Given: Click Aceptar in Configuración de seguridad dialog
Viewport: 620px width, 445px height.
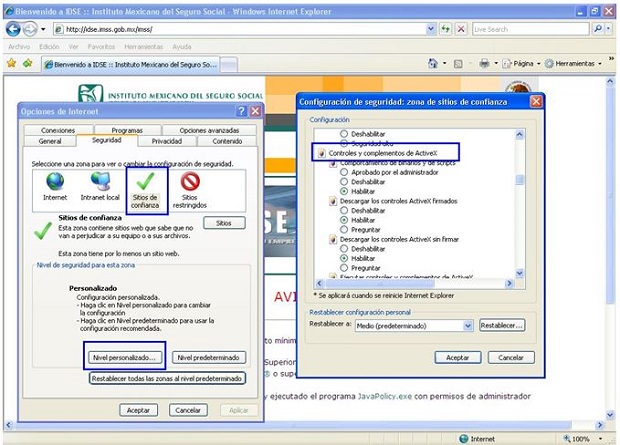Looking at the screenshot, I should tap(458, 357).
